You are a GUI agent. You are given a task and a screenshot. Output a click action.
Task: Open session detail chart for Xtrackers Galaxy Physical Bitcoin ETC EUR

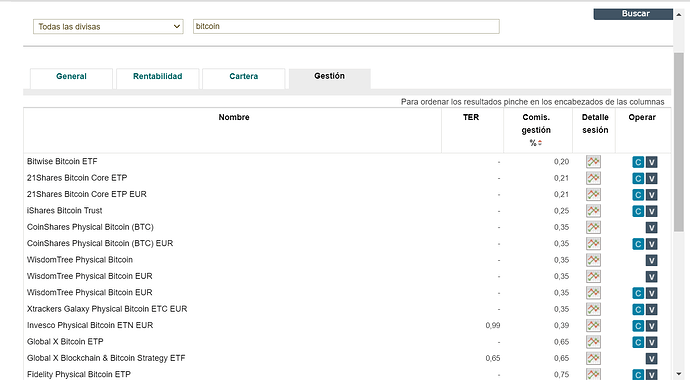click(x=593, y=309)
